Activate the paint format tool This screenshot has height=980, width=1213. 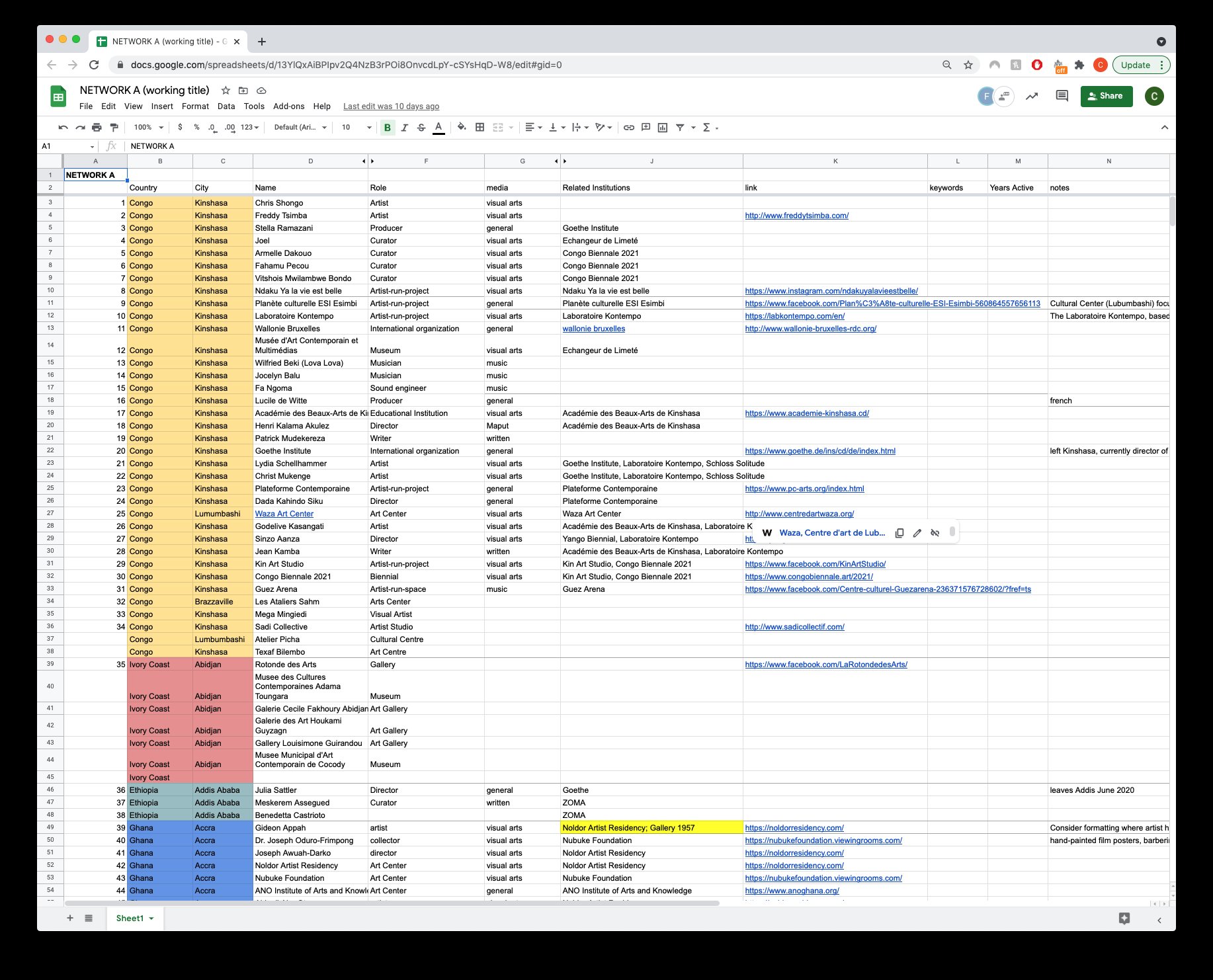[x=114, y=128]
